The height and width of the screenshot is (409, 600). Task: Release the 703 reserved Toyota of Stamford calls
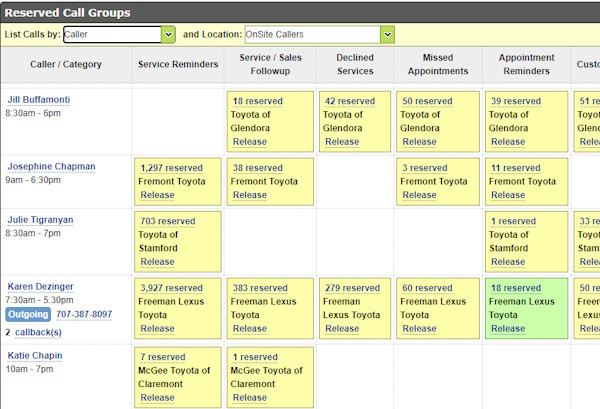[157, 262]
